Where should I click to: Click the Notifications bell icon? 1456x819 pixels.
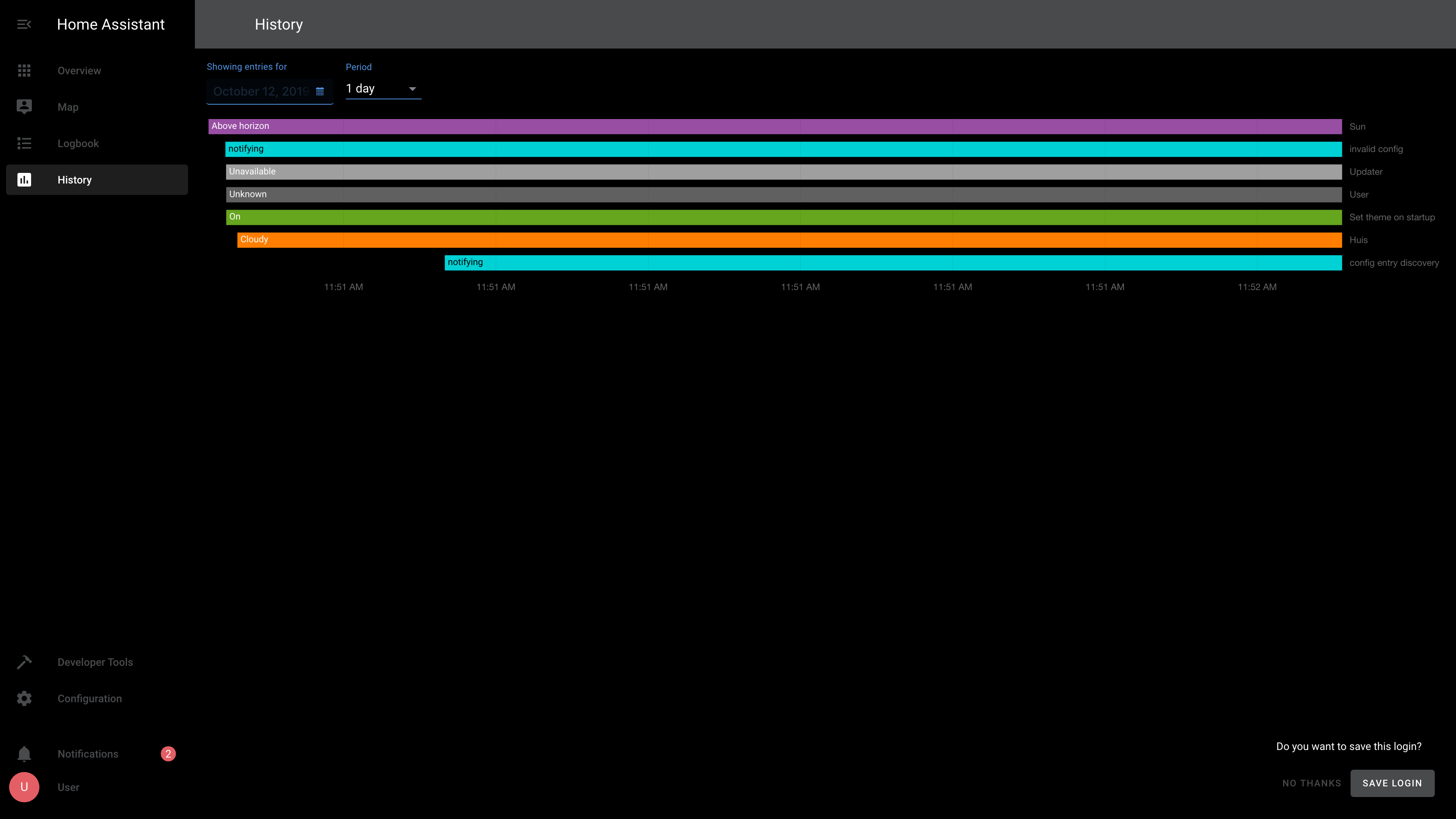pos(24,754)
